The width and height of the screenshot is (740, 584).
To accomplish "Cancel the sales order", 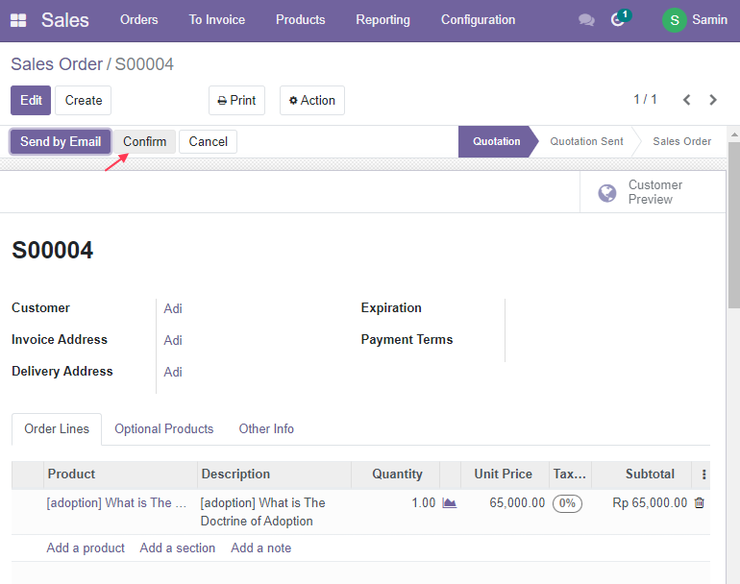I will pyautogui.click(x=208, y=142).
